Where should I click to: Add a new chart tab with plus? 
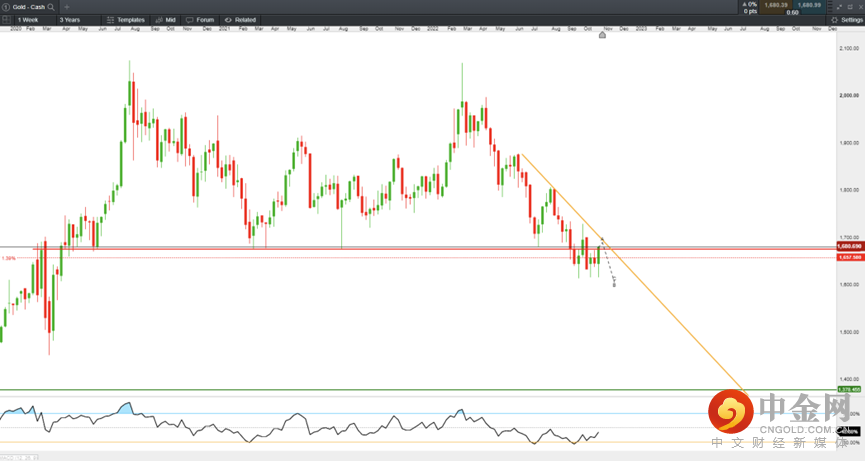tap(67, 7)
